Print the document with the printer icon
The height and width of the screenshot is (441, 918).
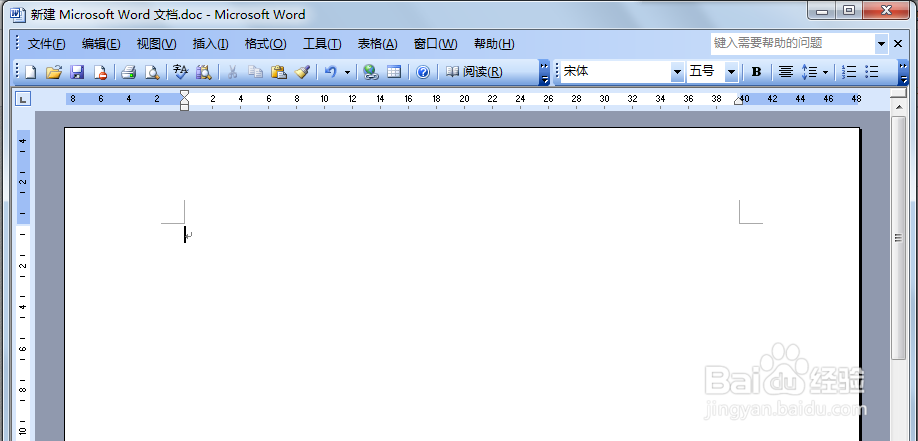pos(128,72)
